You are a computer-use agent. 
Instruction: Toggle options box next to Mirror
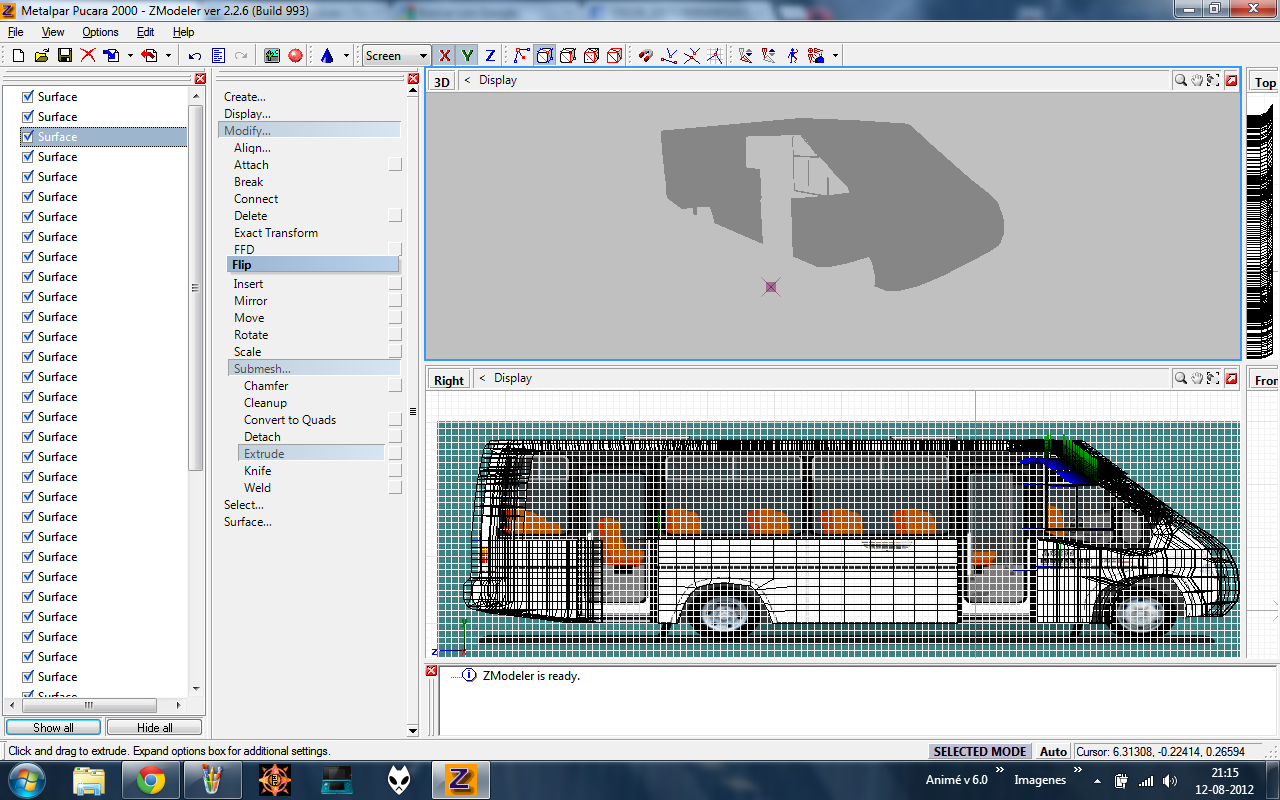click(x=395, y=300)
